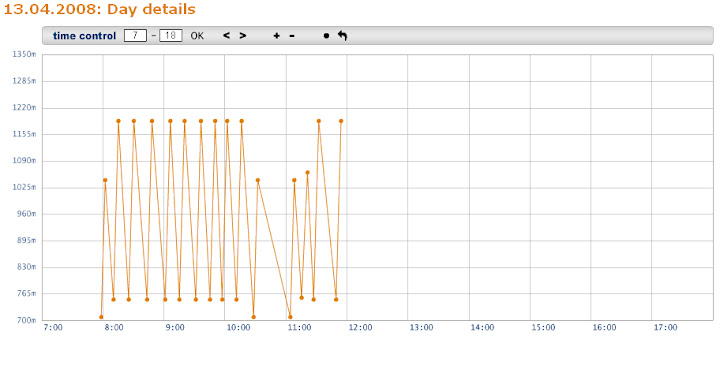Viewport: 720px width, 388px height.
Task: Click the 1060m point after 11:00
Action: pos(307,173)
